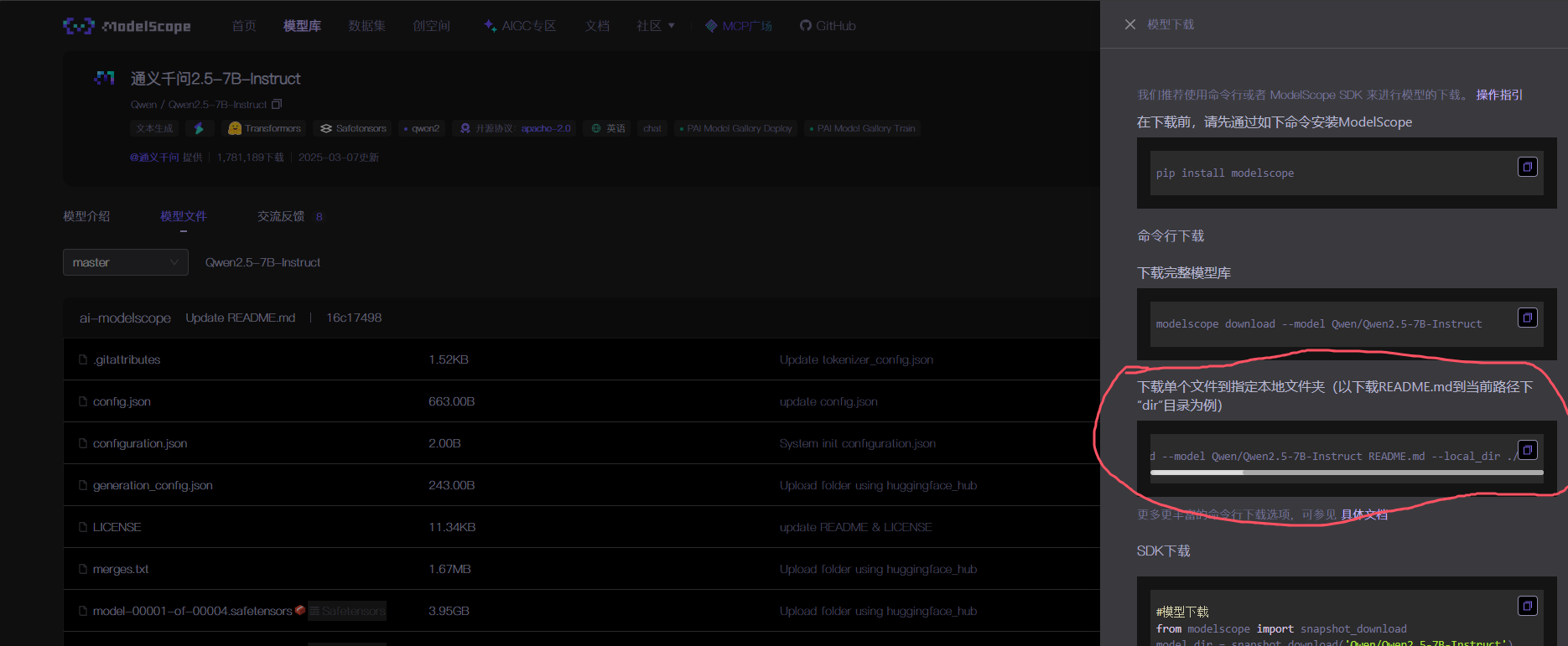Click the 3.95GB size of model-00001 file

[449, 611]
